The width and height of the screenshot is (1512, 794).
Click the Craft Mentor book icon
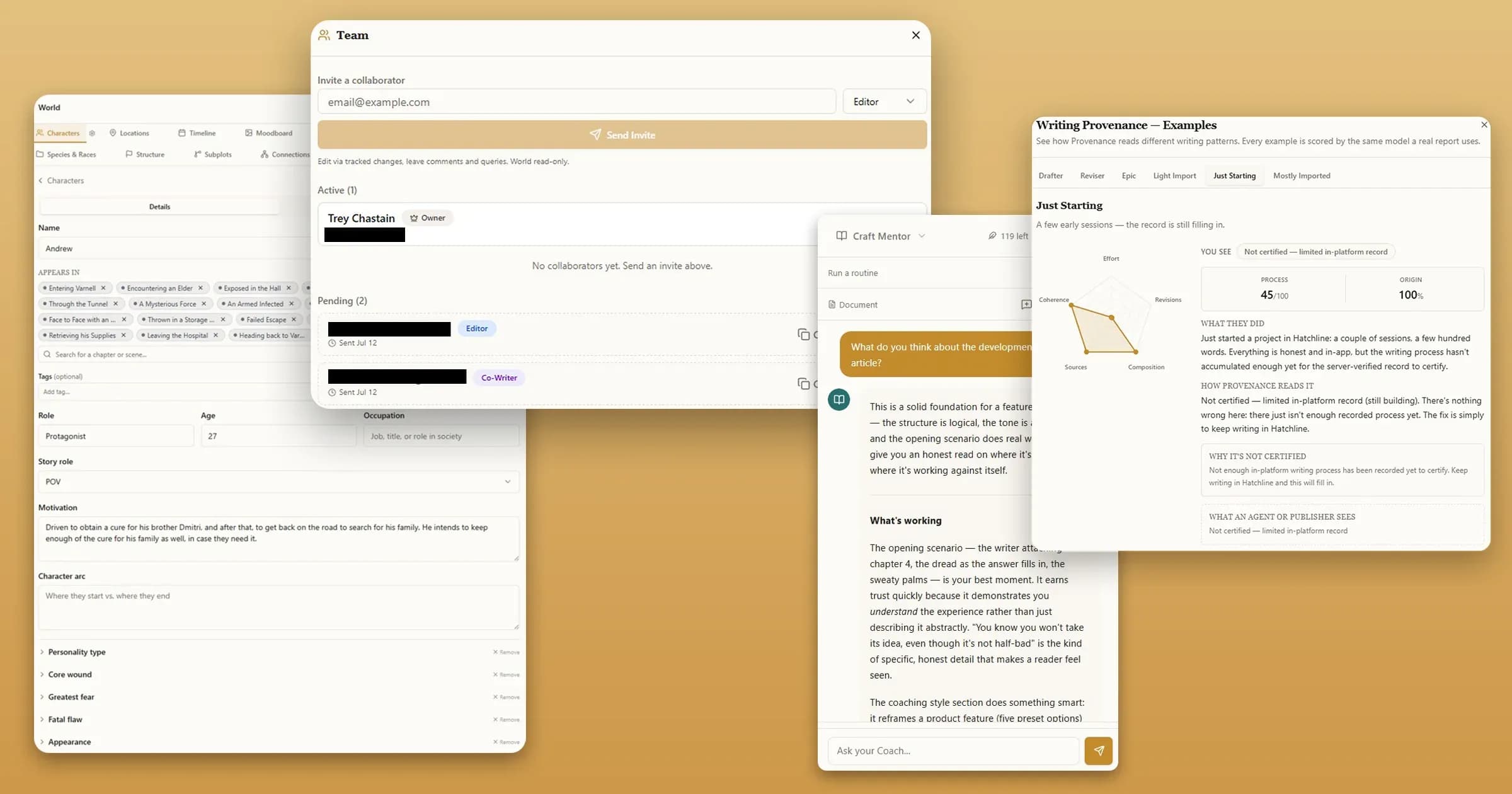click(x=841, y=236)
